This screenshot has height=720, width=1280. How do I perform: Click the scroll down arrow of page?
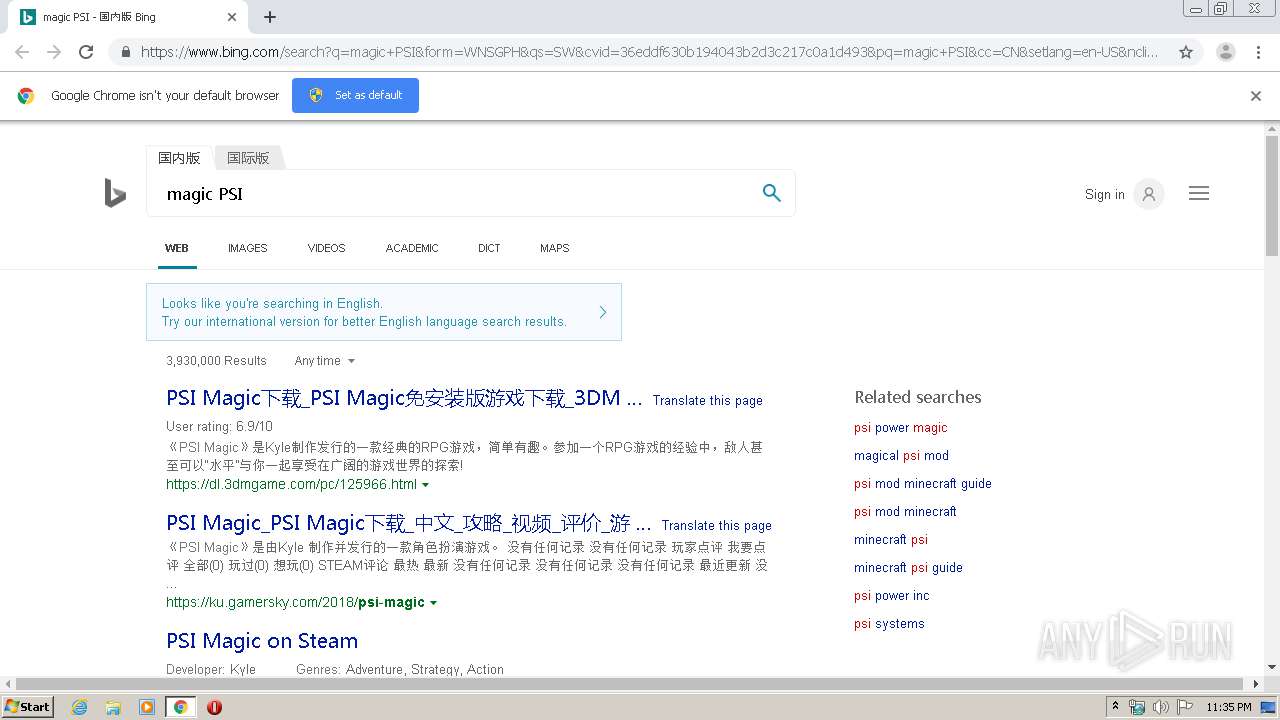1272,667
